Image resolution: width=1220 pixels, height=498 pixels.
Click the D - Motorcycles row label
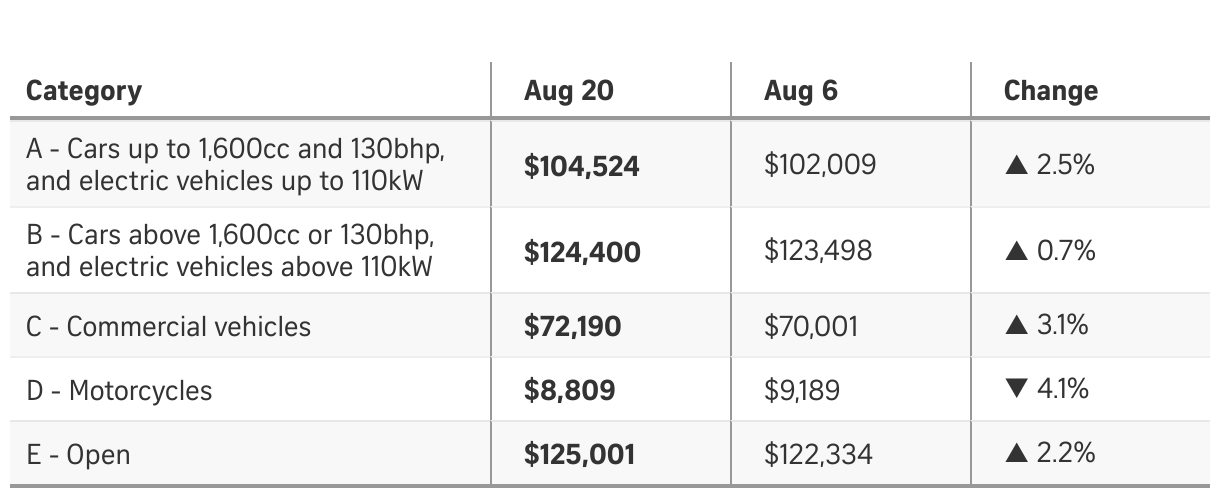(119, 390)
